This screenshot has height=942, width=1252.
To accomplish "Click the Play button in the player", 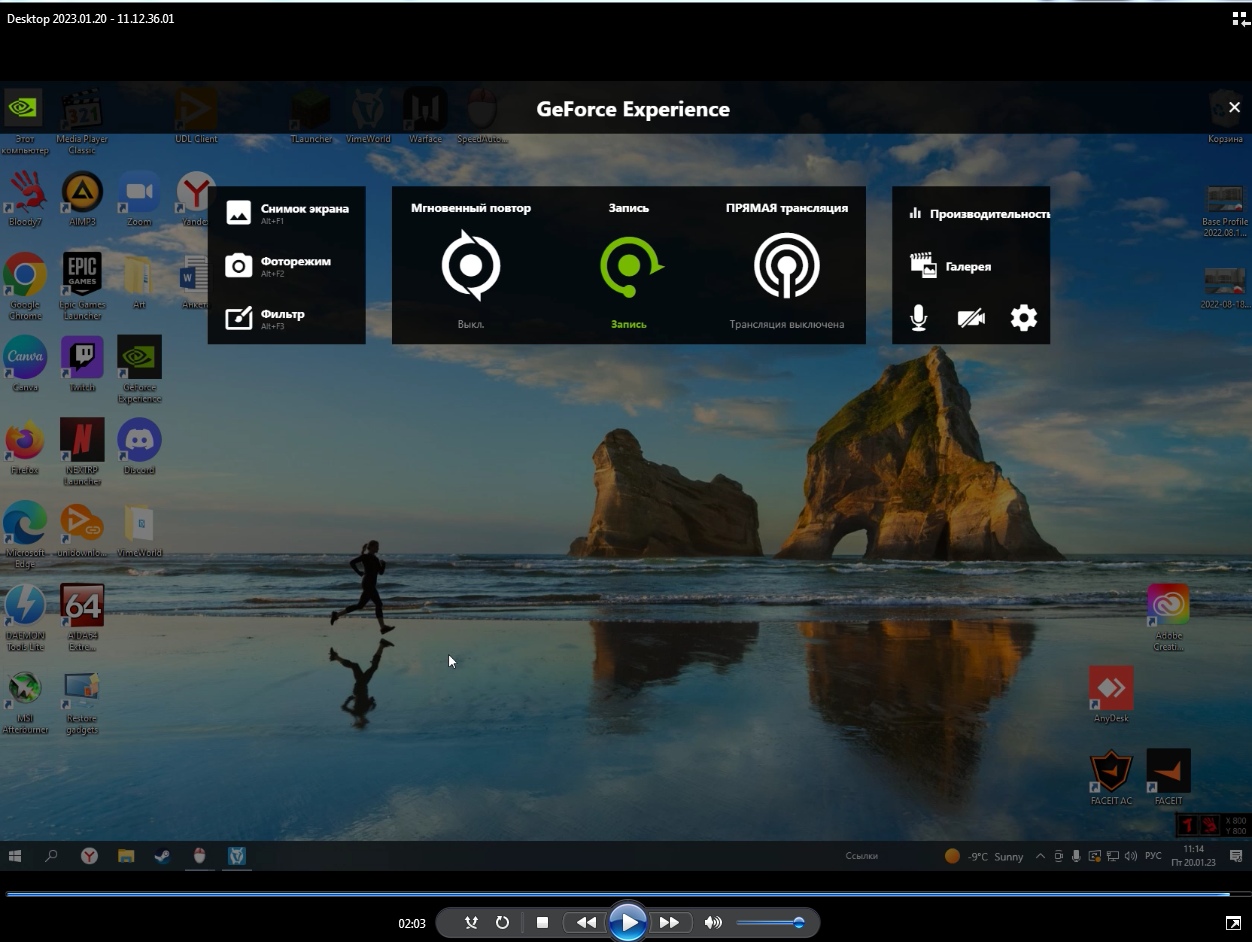I will pos(627,922).
